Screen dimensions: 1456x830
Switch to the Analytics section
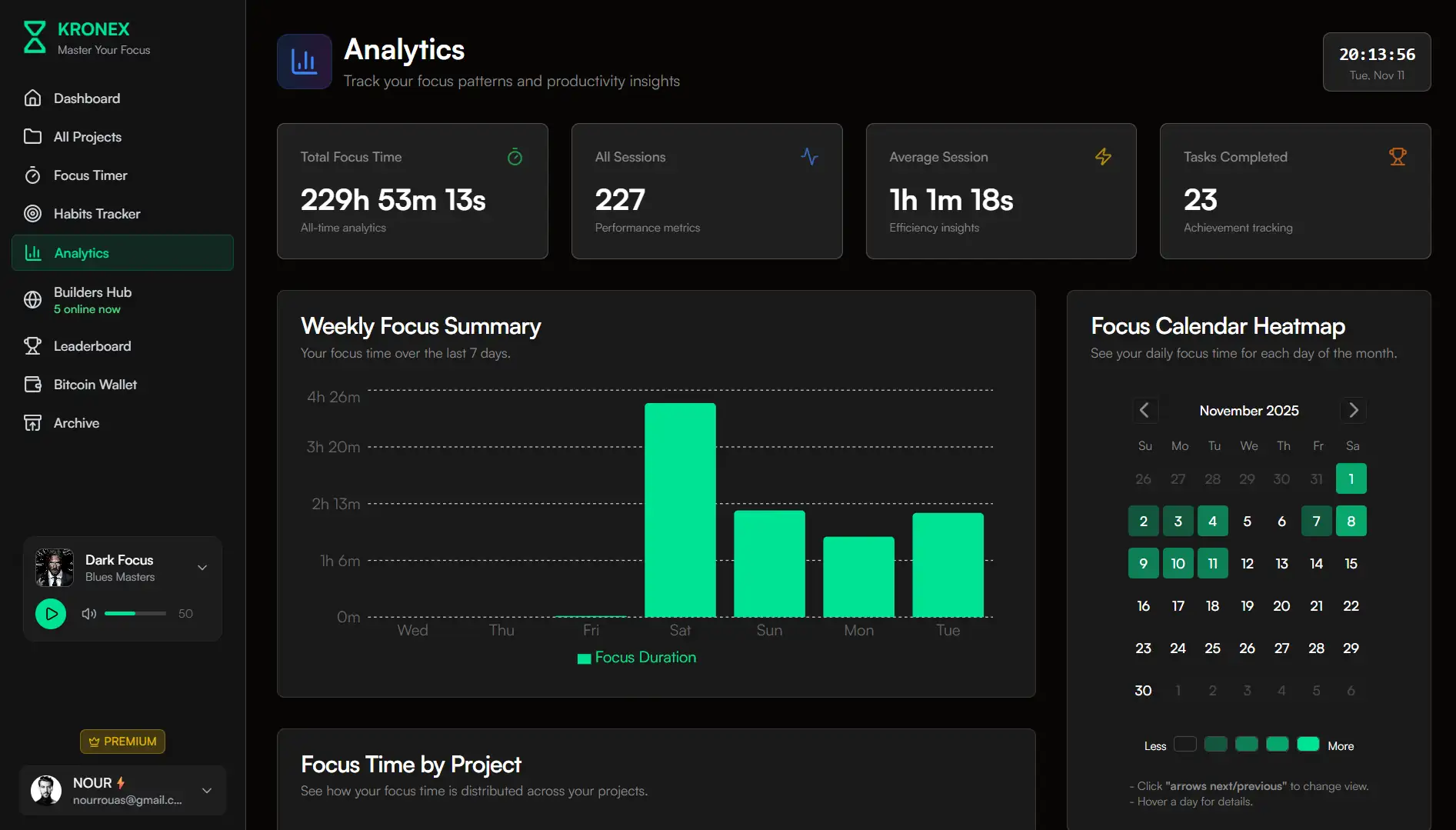click(84, 253)
